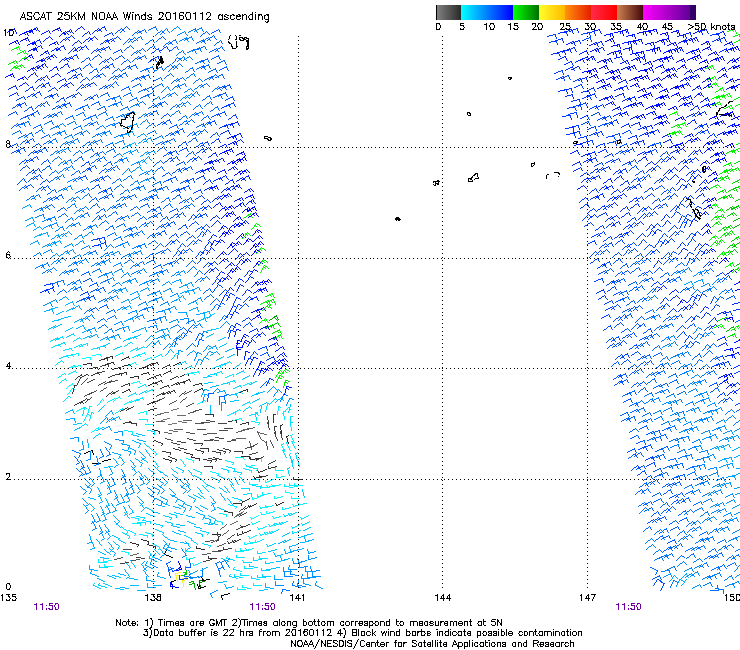Click the '>50 knots' legend label
Viewport: 740px width, 650px height.
[711, 27]
